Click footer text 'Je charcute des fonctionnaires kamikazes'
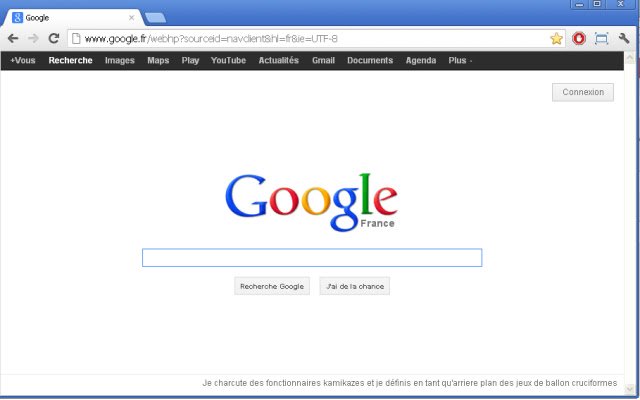The width and height of the screenshot is (640, 400). coord(283,383)
